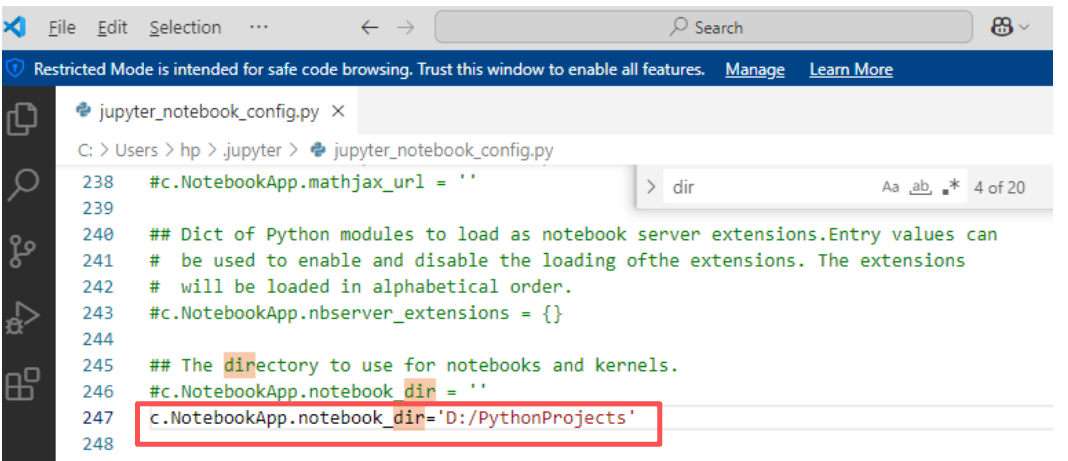Open the Search view in the activity bar
Viewport: 1068px width, 461px height.
pos(22,185)
